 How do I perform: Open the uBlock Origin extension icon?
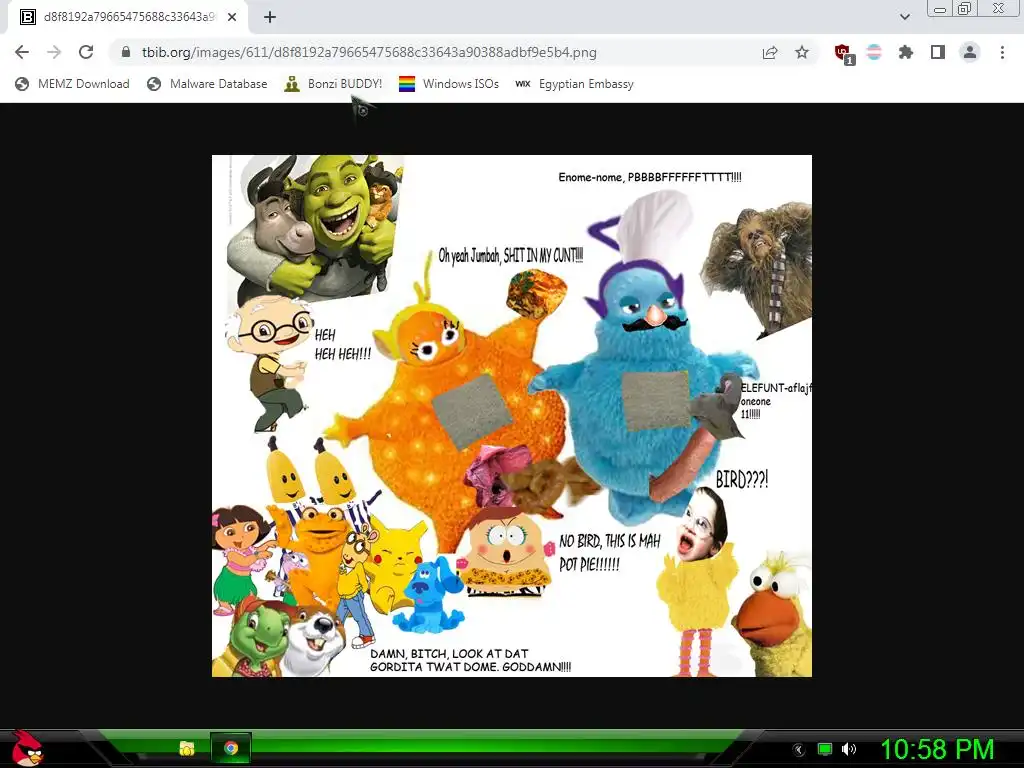pyautogui.click(x=844, y=54)
